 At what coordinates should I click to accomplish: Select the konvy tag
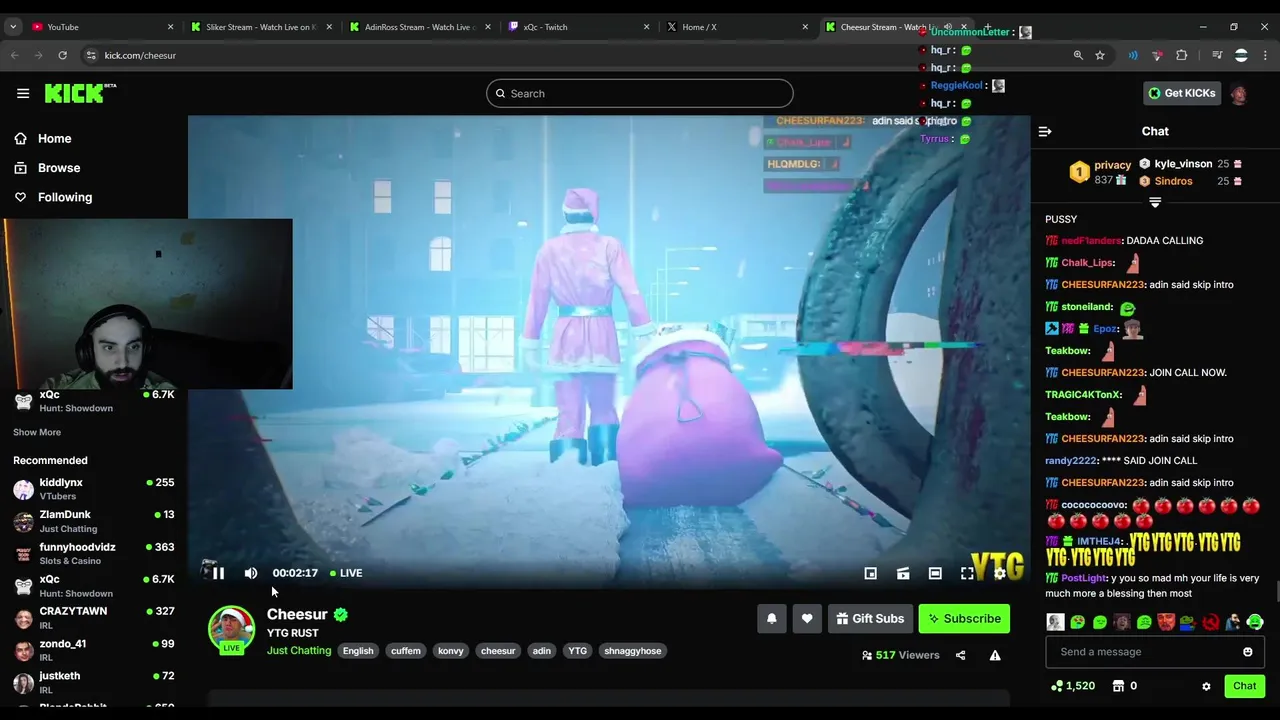(x=451, y=651)
